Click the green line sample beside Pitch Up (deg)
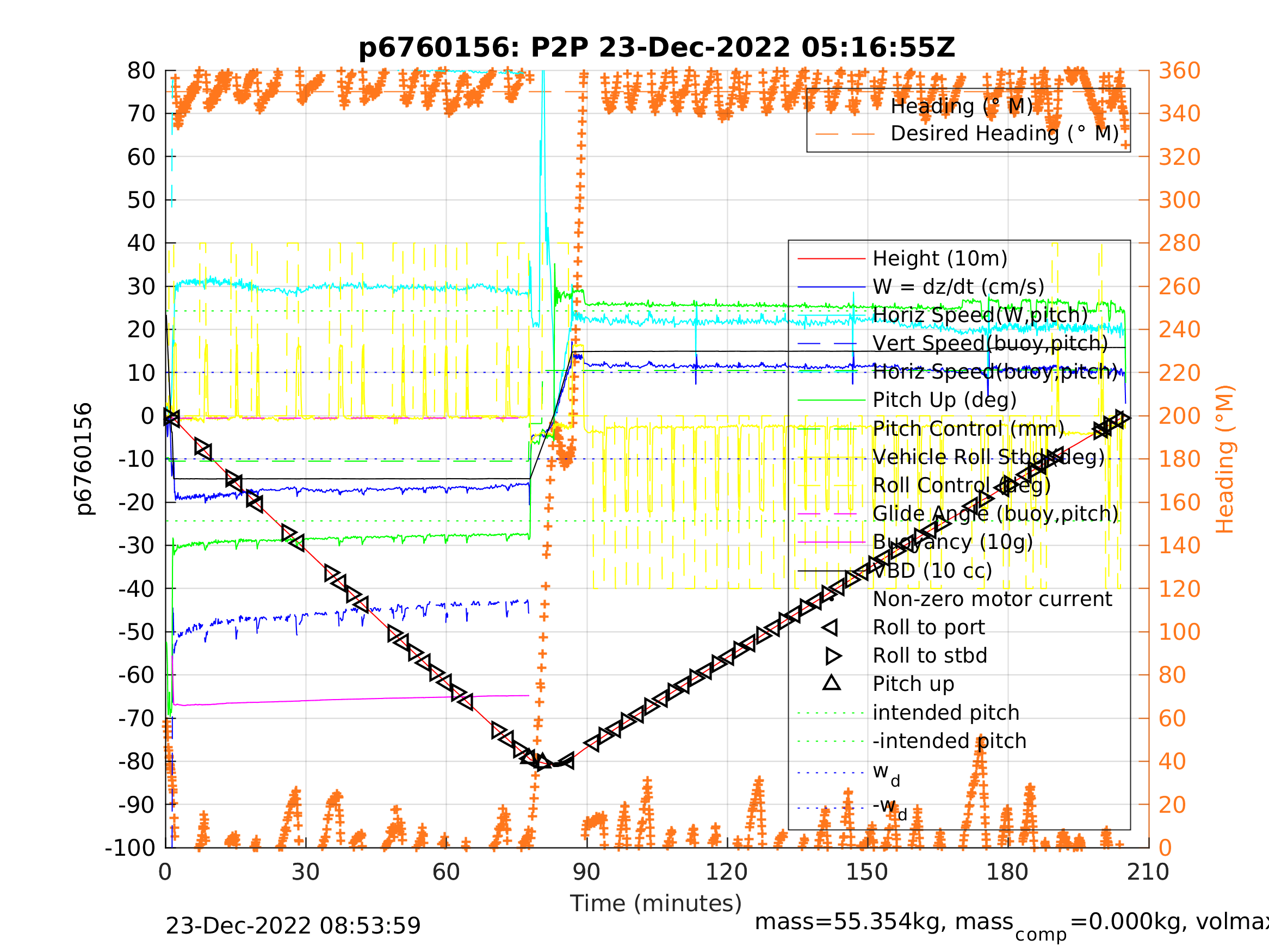The width and height of the screenshot is (1269, 952). click(x=831, y=400)
